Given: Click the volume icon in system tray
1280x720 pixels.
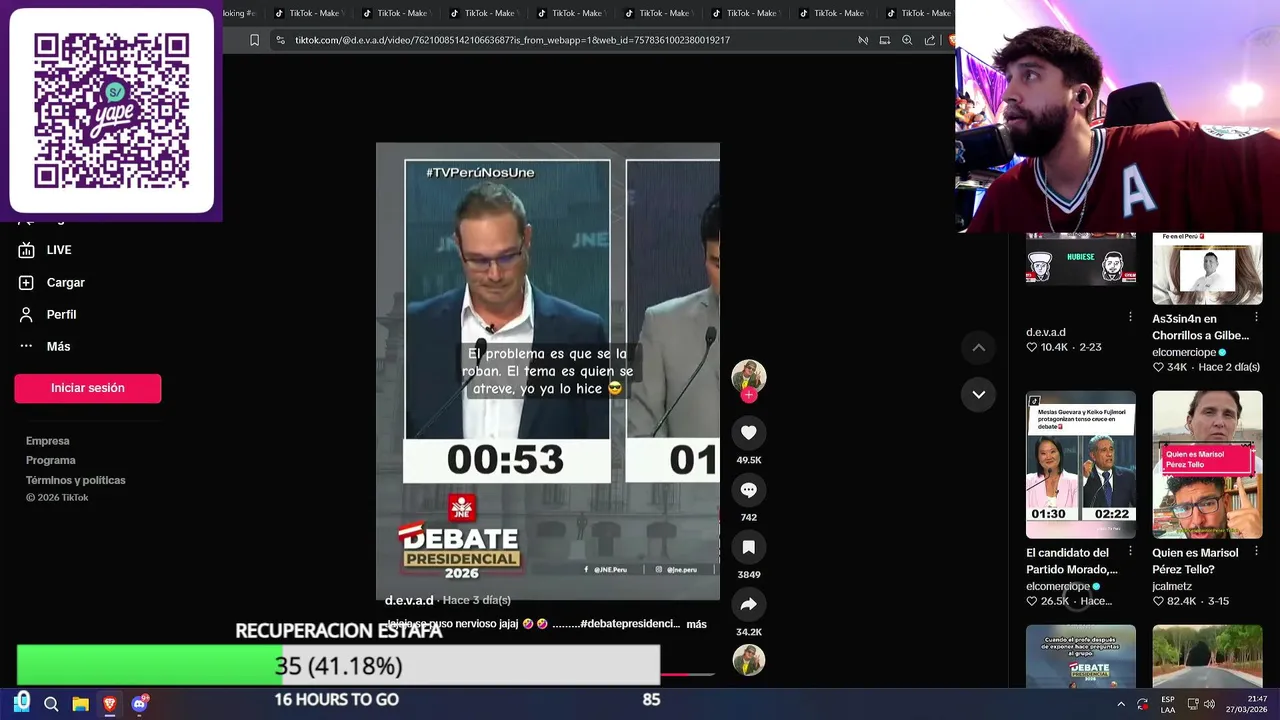Looking at the screenshot, I should tap(1210, 704).
